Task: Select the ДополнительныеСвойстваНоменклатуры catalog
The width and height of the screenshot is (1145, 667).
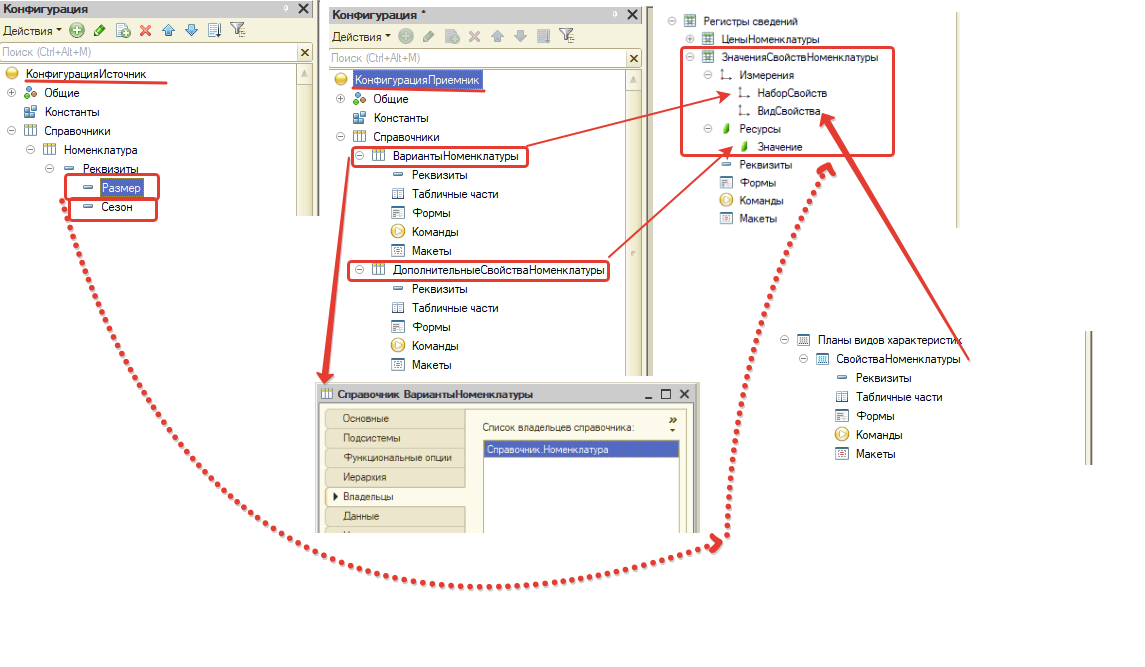Action: point(499,270)
